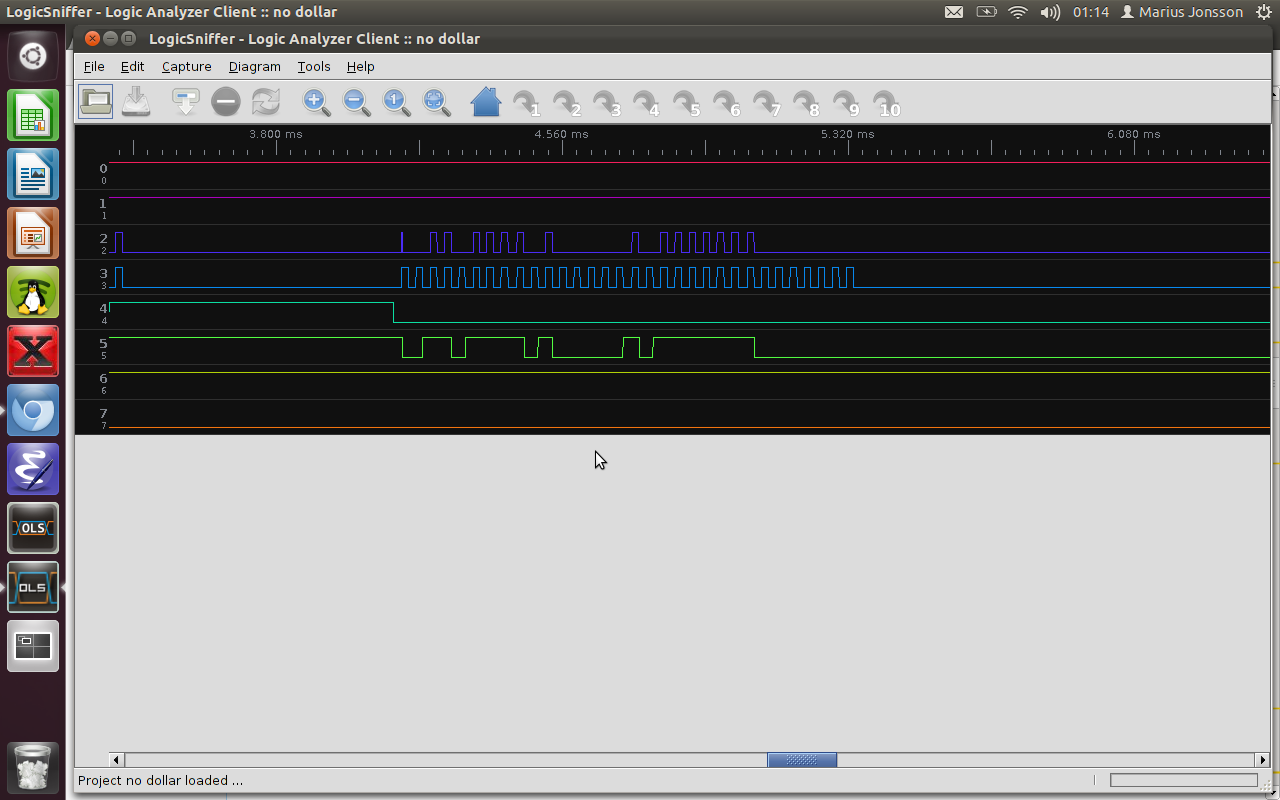Jump to cursor 1

(526, 103)
